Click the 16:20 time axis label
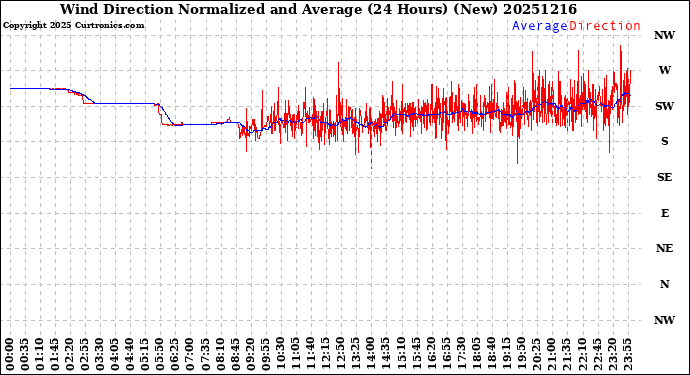The height and width of the screenshot is (375, 690). pos(431,355)
